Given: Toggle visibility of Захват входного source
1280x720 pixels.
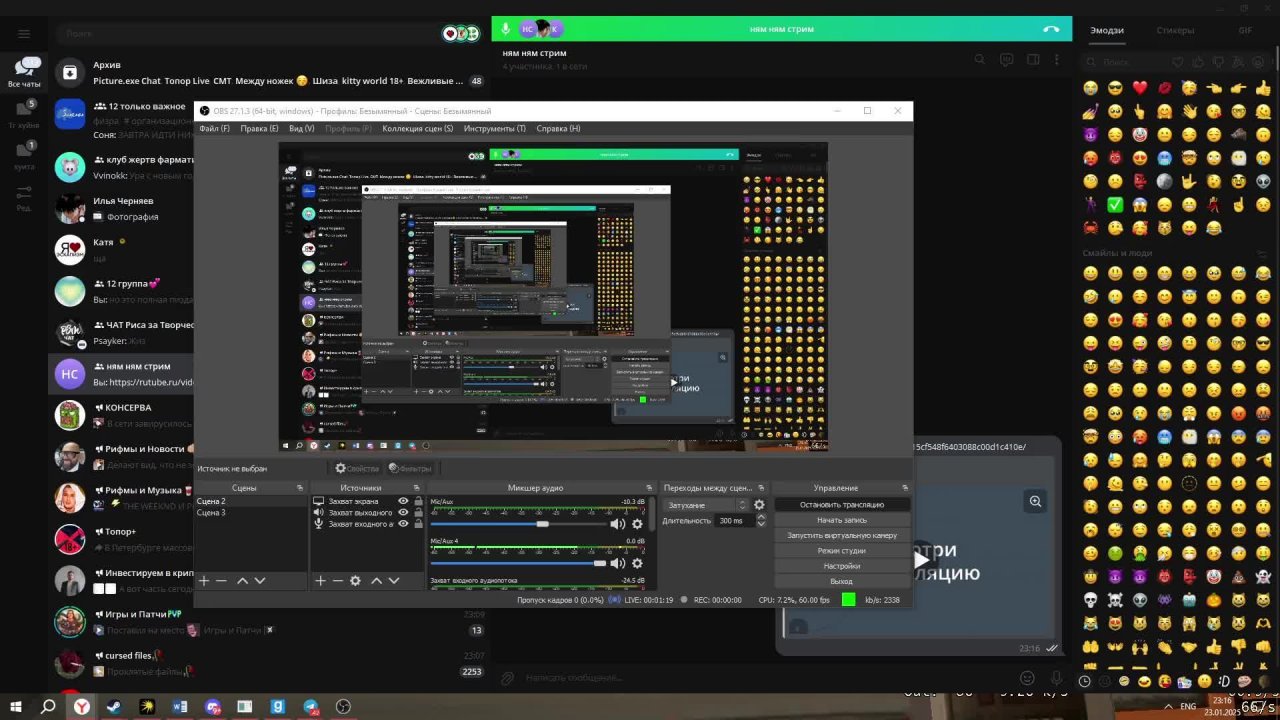Looking at the screenshot, I should point(403,524).
